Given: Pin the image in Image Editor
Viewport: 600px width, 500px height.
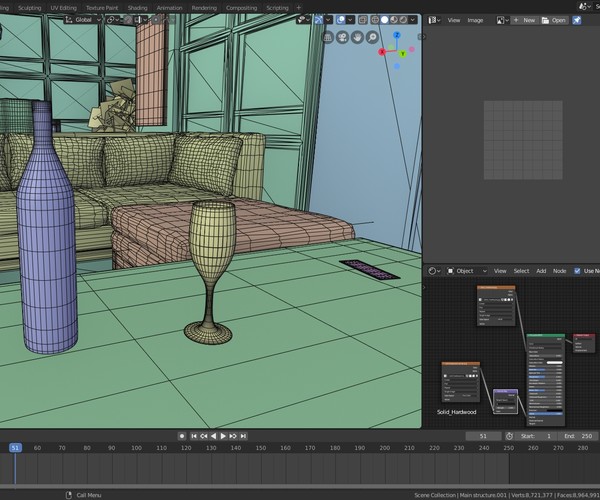Looking at the screenshot, I should [578, 20].
